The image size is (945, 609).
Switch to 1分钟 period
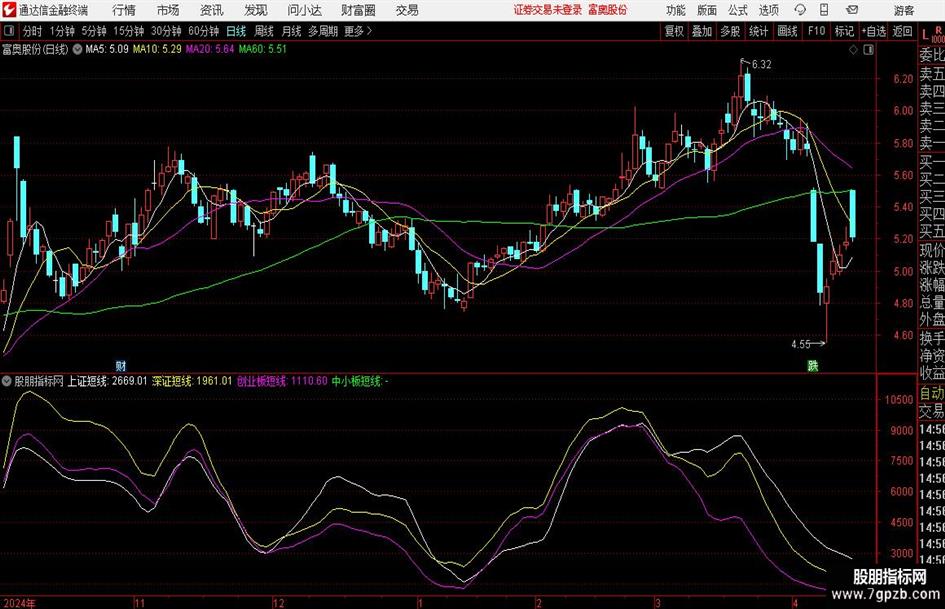point(62,31)
